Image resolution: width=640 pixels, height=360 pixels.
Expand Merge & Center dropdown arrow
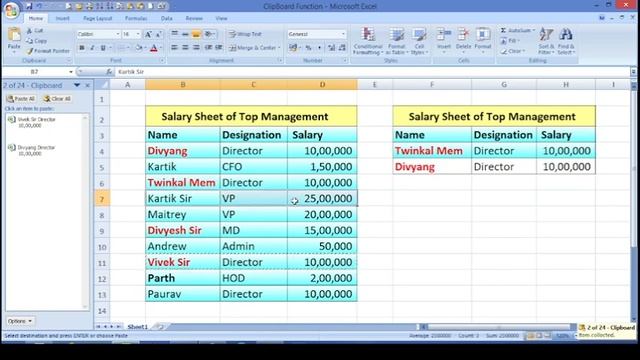tap(279, 48)
